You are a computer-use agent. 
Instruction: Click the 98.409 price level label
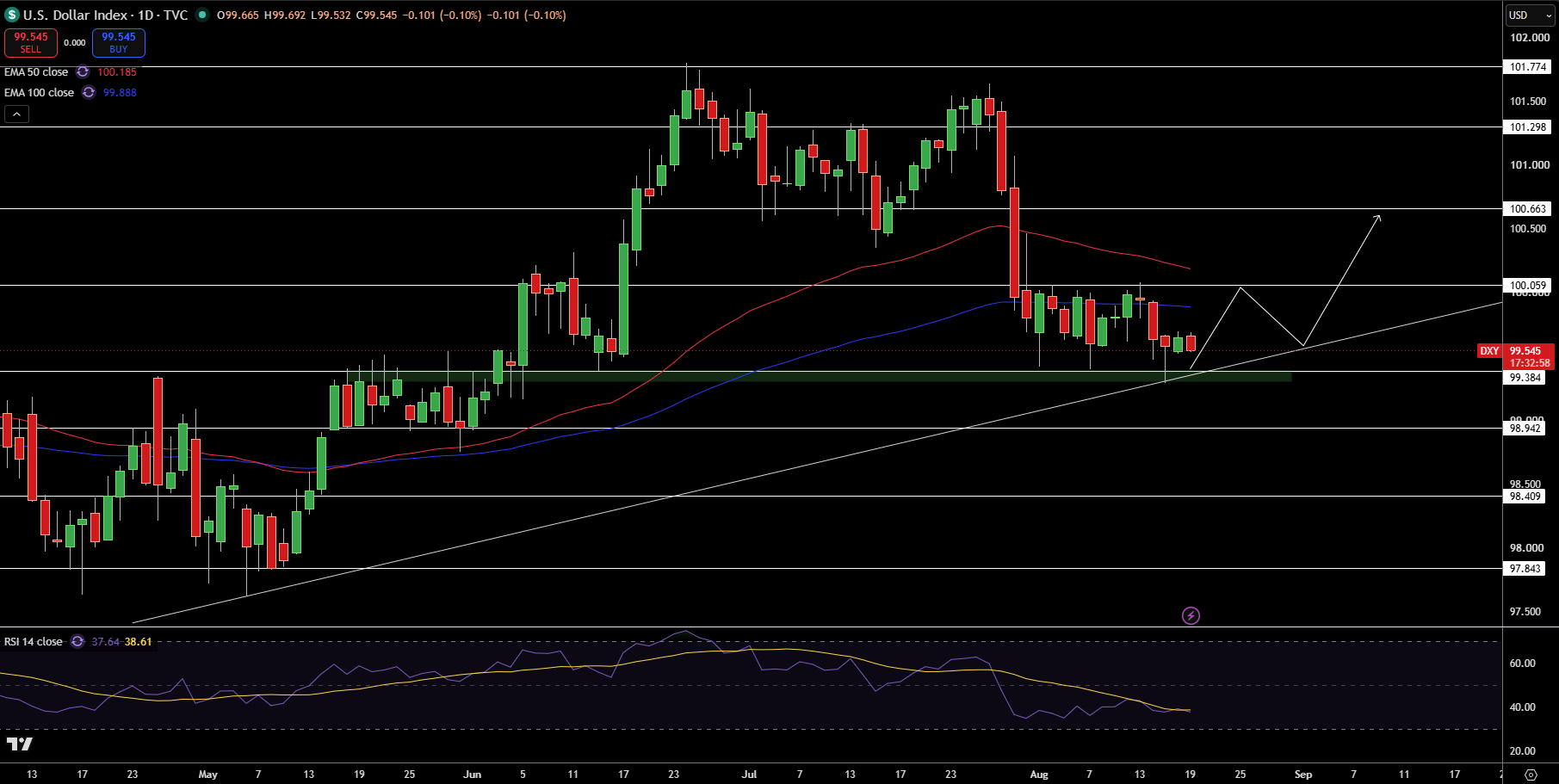(1525, 497)
